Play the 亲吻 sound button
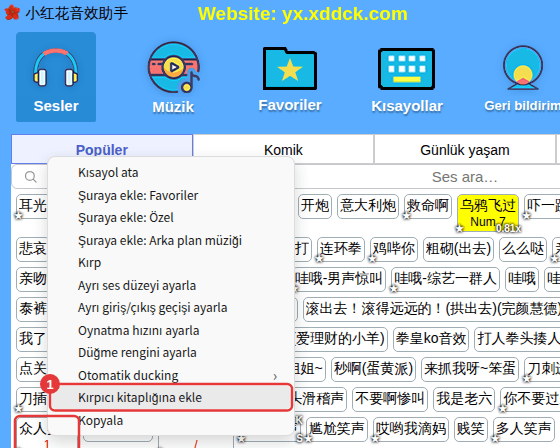The height and width of the screenshot is (448, 560). [x=32, y=279]
